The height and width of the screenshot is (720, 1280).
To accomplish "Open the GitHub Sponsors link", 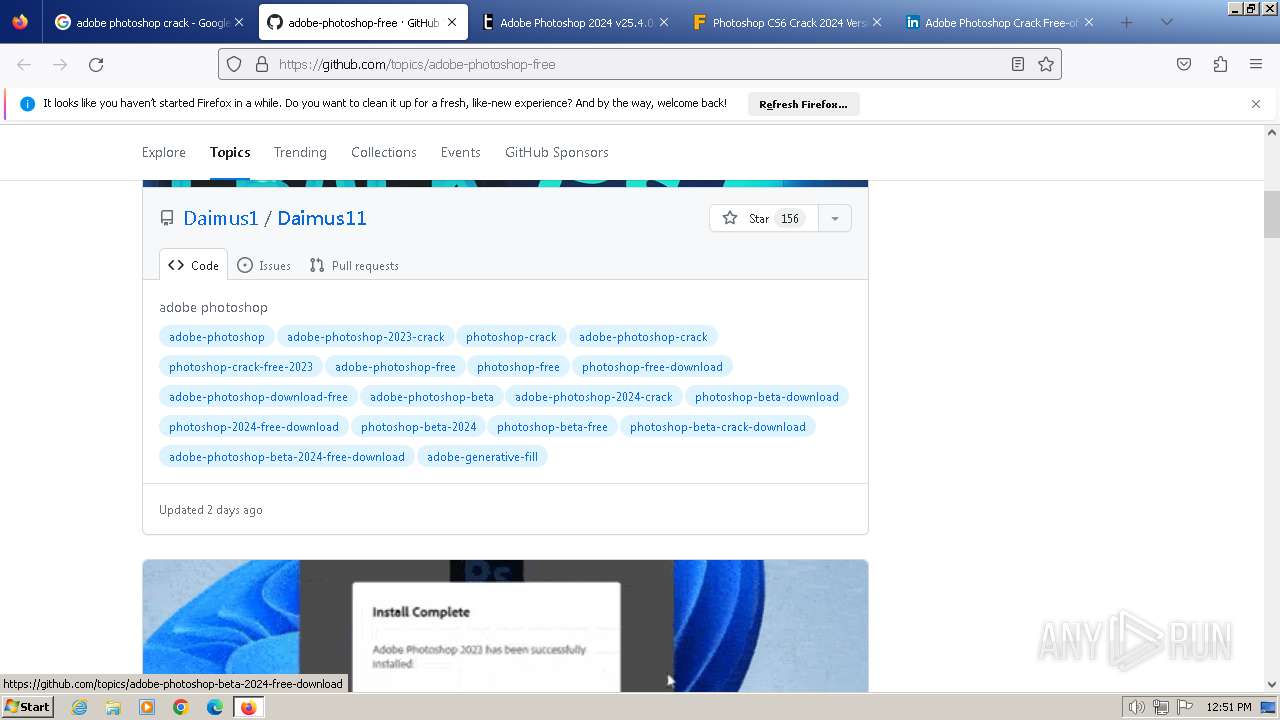I will [557, 152].
